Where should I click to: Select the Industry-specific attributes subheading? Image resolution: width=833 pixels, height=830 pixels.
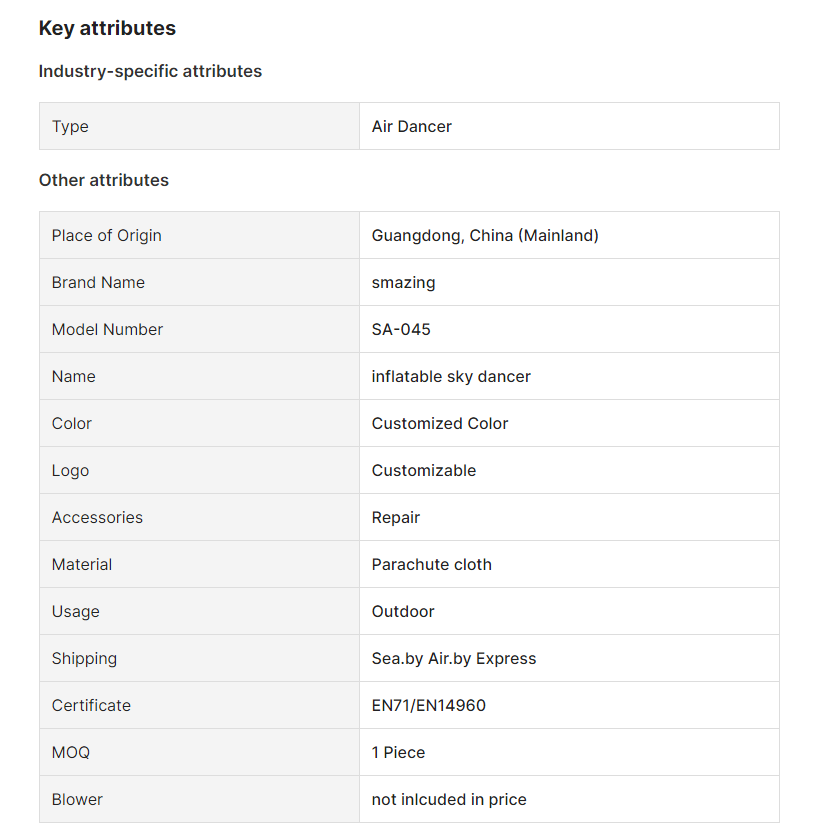click(150, 71)
